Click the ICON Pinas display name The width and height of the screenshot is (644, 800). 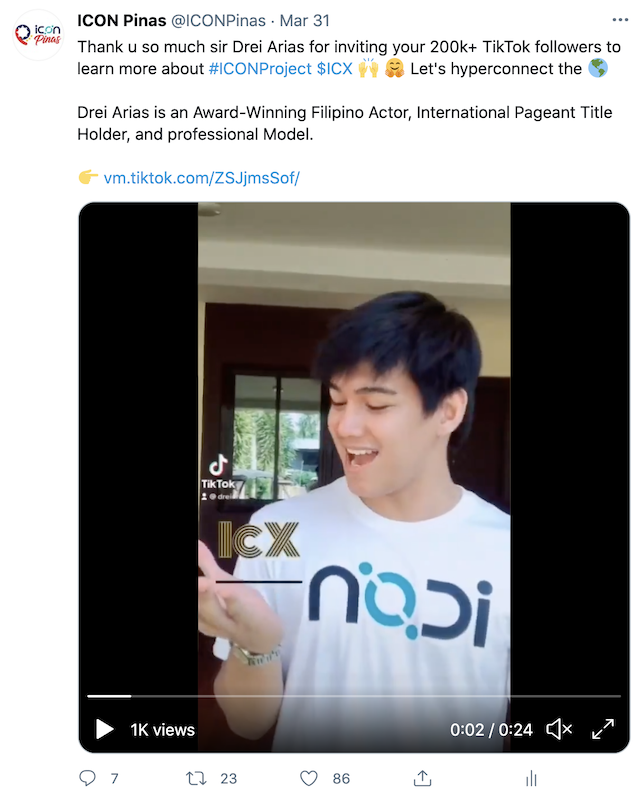click(121, 20)
